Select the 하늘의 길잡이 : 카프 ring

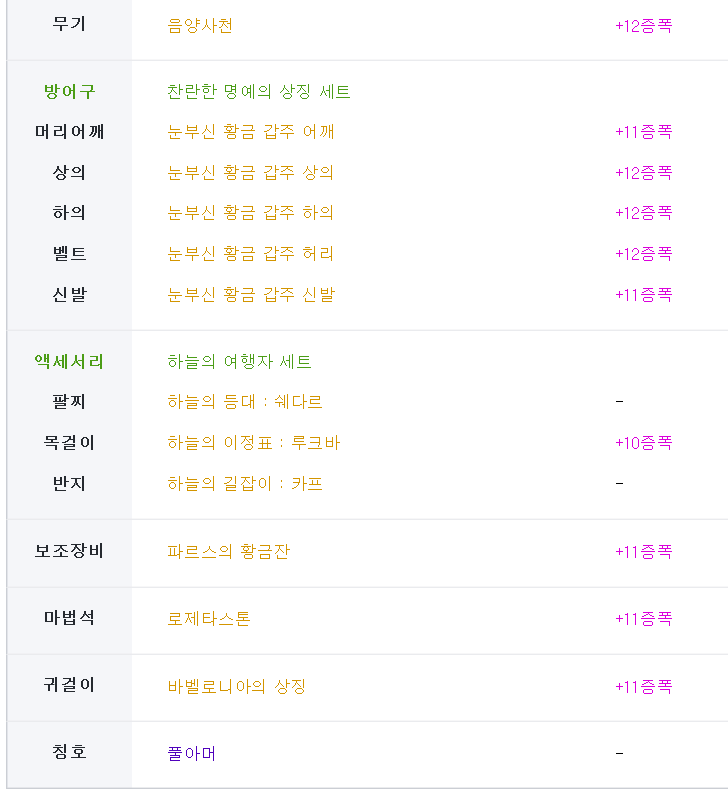(x=245, y=484)
